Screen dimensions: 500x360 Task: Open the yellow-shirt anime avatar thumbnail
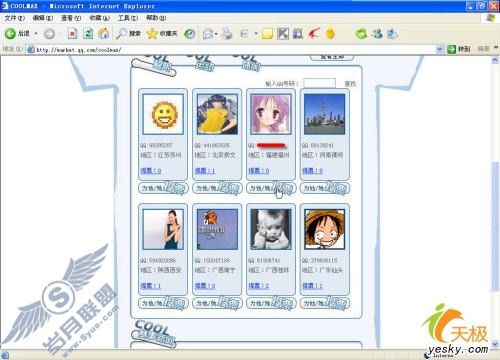[217, 114]
